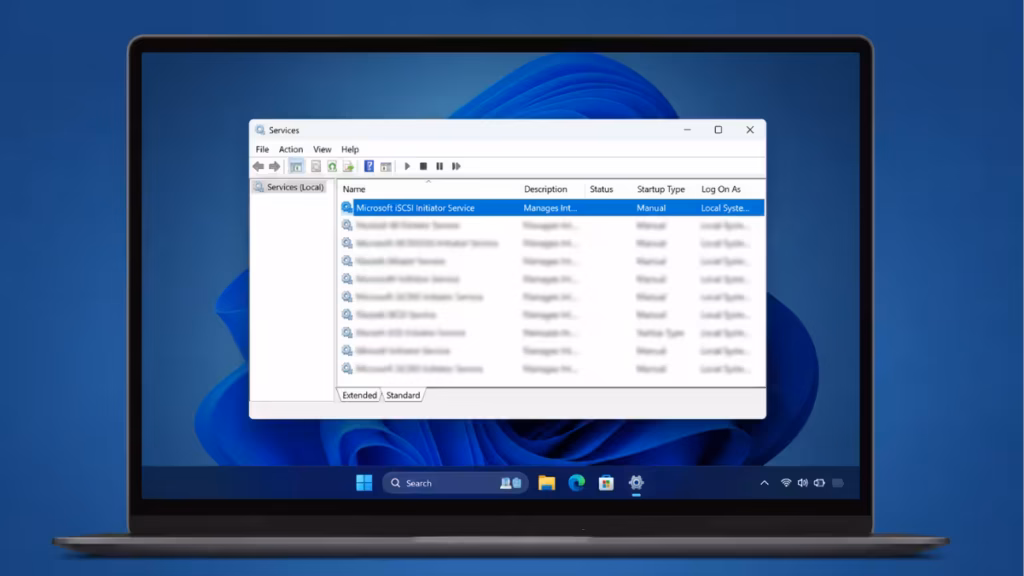The height and width of the screenshot is (576, 1024).
Task: Open File Explorer from the taskbar
Action: tap(547, 483)
